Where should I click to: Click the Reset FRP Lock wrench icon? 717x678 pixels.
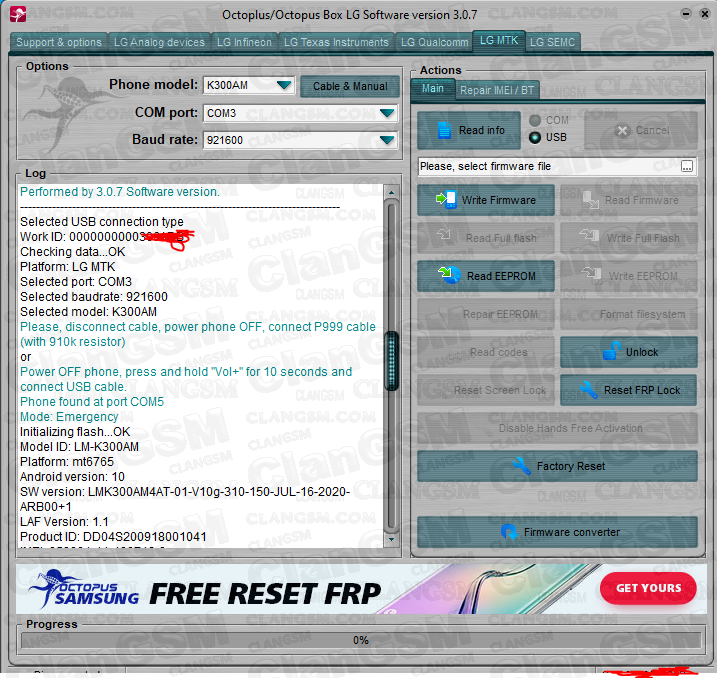click(589, 390)
